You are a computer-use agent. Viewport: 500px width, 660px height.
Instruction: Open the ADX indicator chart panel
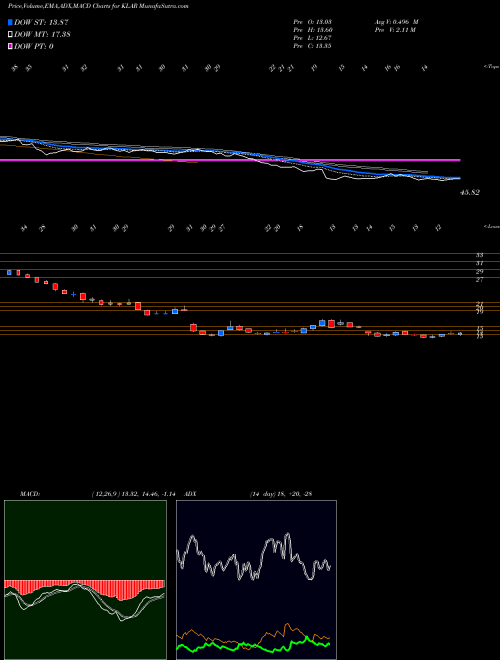tap(256, 580)
